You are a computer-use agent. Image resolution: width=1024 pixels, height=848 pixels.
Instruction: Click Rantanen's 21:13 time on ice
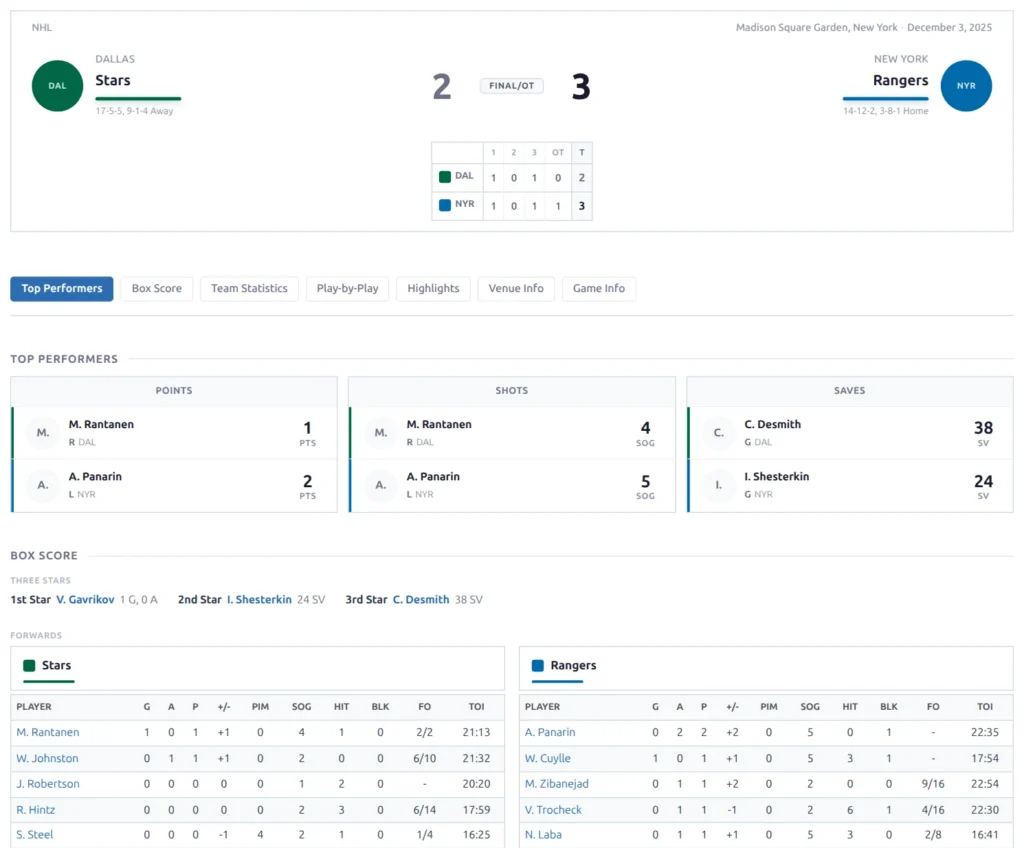tap(476, 732)
